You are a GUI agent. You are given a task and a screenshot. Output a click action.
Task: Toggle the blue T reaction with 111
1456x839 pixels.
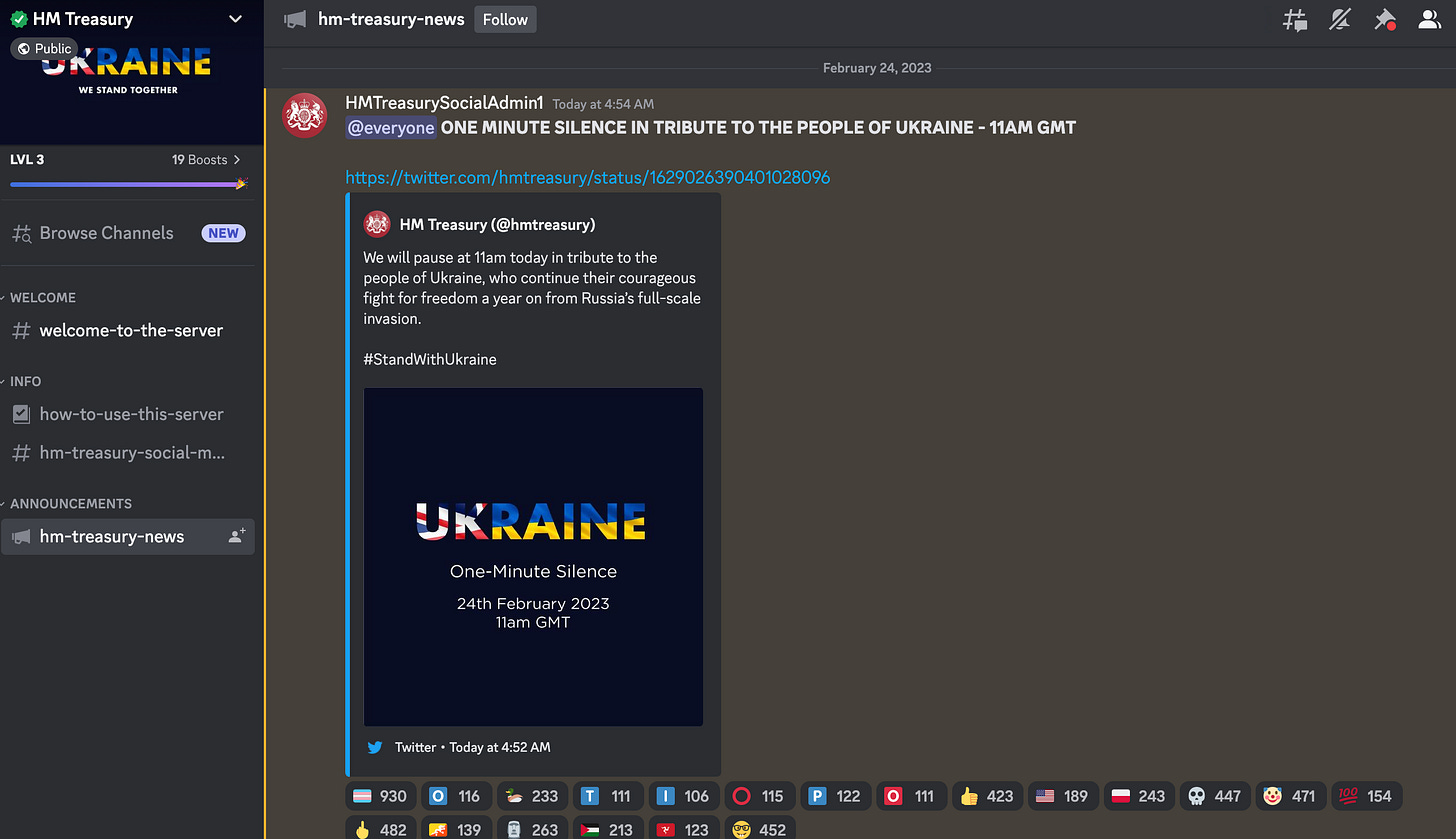click(607, 796)
